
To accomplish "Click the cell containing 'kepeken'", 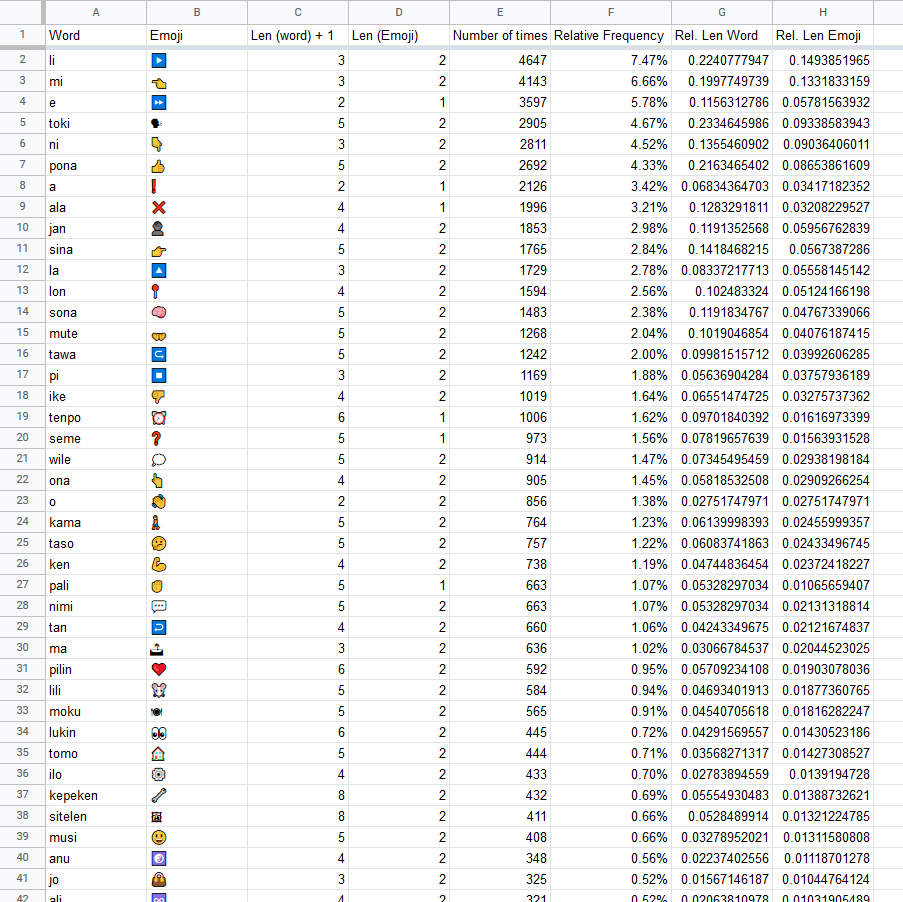I will [x=96, y=795].
